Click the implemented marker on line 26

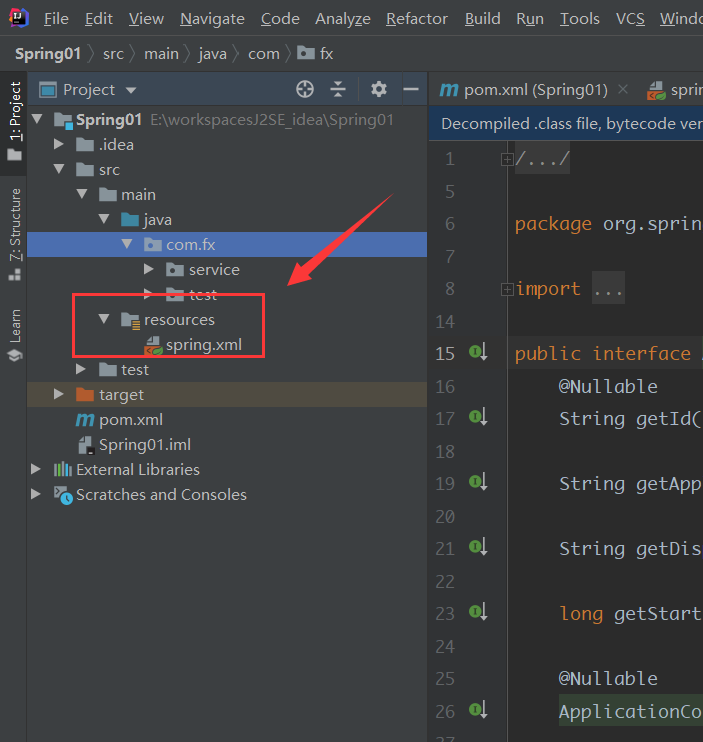click(478, 709)
